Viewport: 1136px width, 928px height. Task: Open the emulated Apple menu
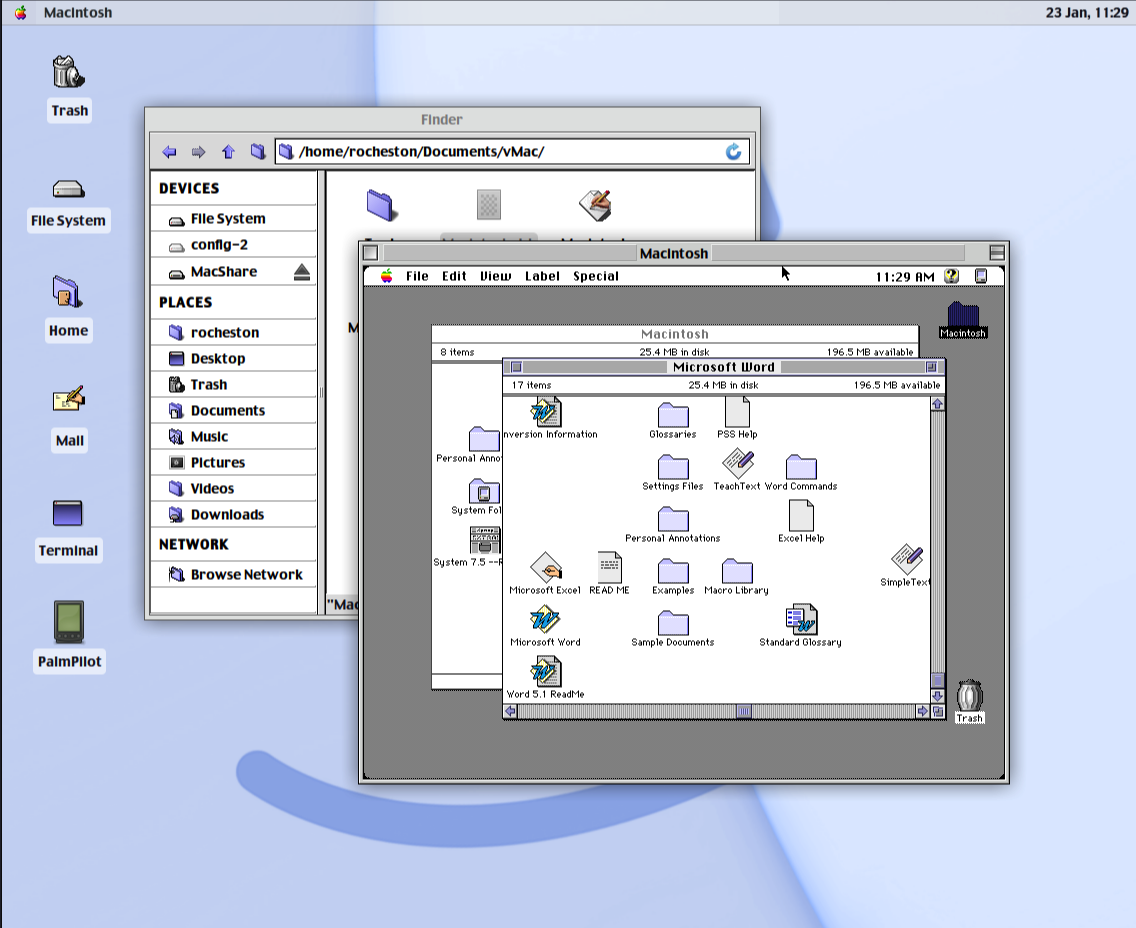(x=386, y=276)
